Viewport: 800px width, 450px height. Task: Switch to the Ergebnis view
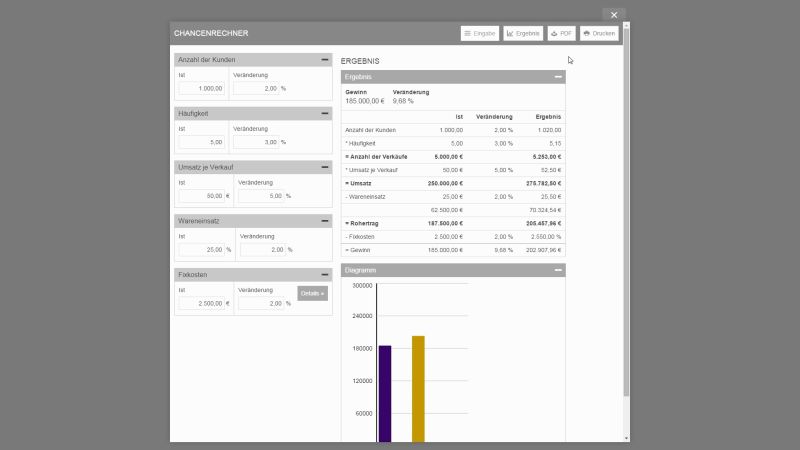(523, 33)
